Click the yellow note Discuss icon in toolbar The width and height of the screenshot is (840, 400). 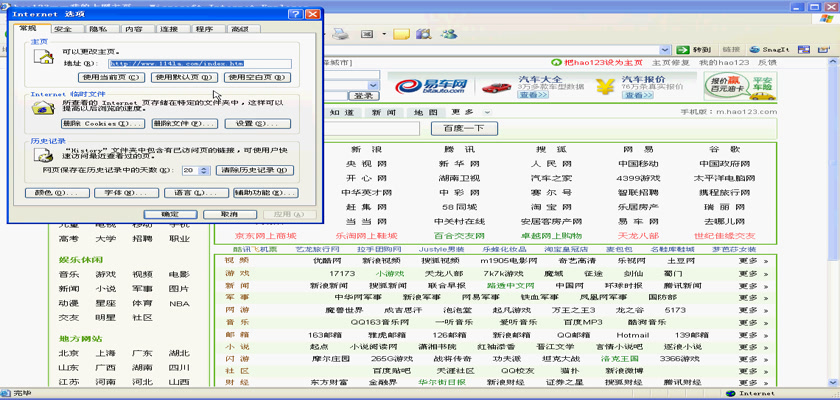click(x=401, y=34)
